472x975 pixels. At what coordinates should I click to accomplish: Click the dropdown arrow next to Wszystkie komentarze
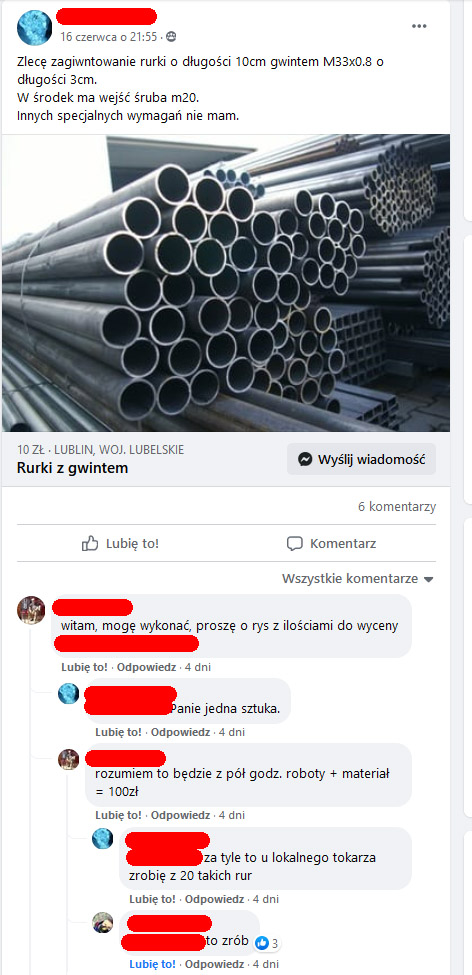pos(428,580)
